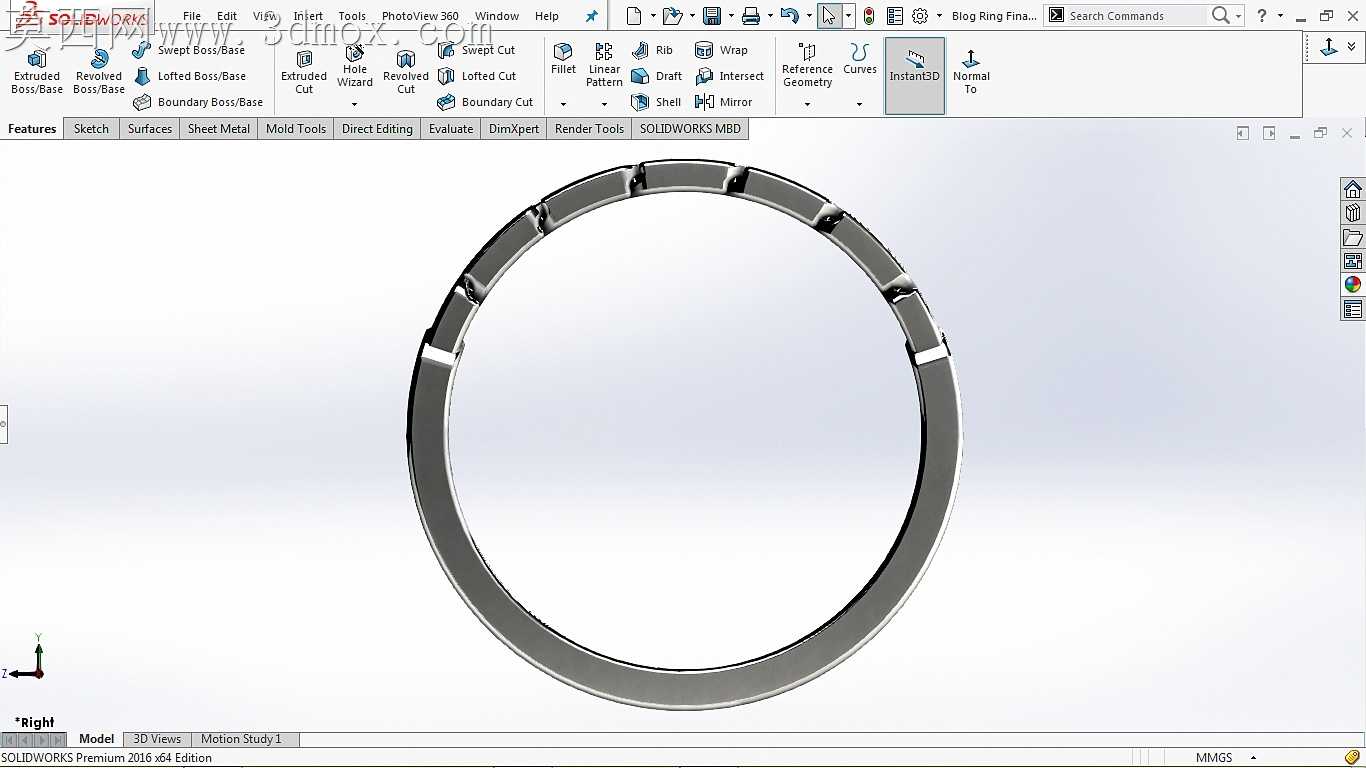The image size is (1366, 768).
Task: Use the Intersect feature
Action: pos(729,76)
